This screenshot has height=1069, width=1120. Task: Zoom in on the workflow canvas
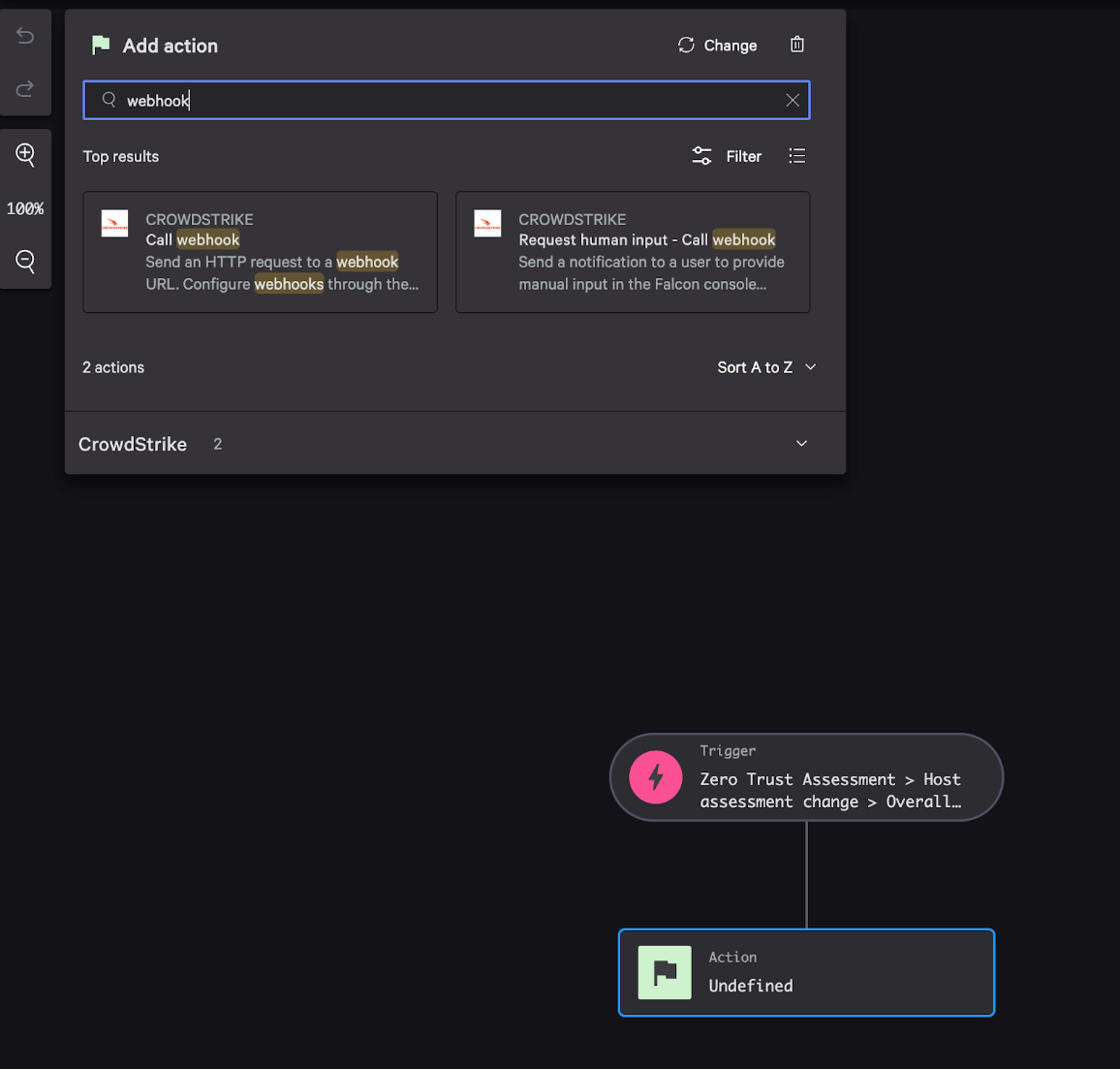(25, 155)
